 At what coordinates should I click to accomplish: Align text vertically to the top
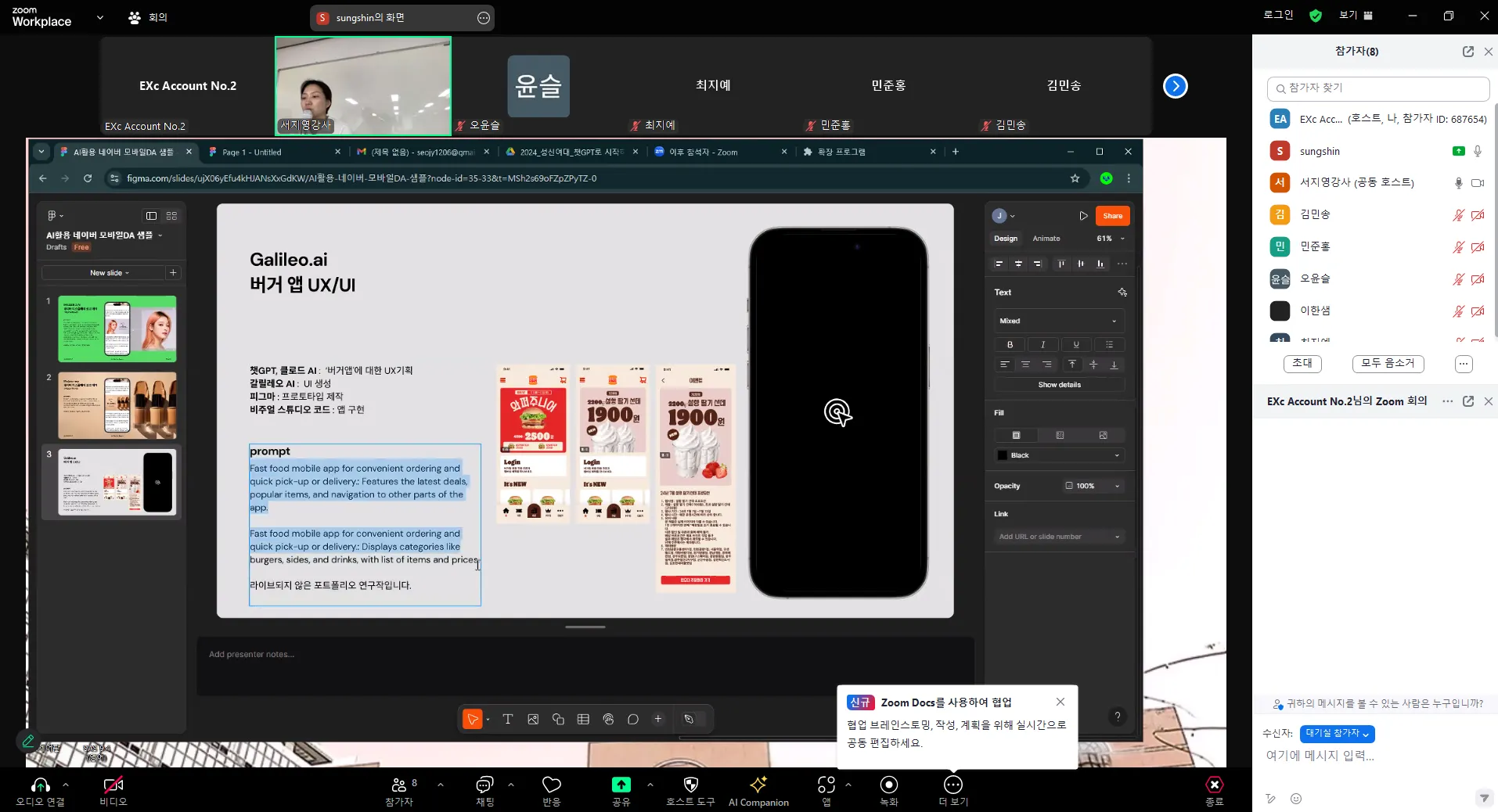coord(1072,365)
